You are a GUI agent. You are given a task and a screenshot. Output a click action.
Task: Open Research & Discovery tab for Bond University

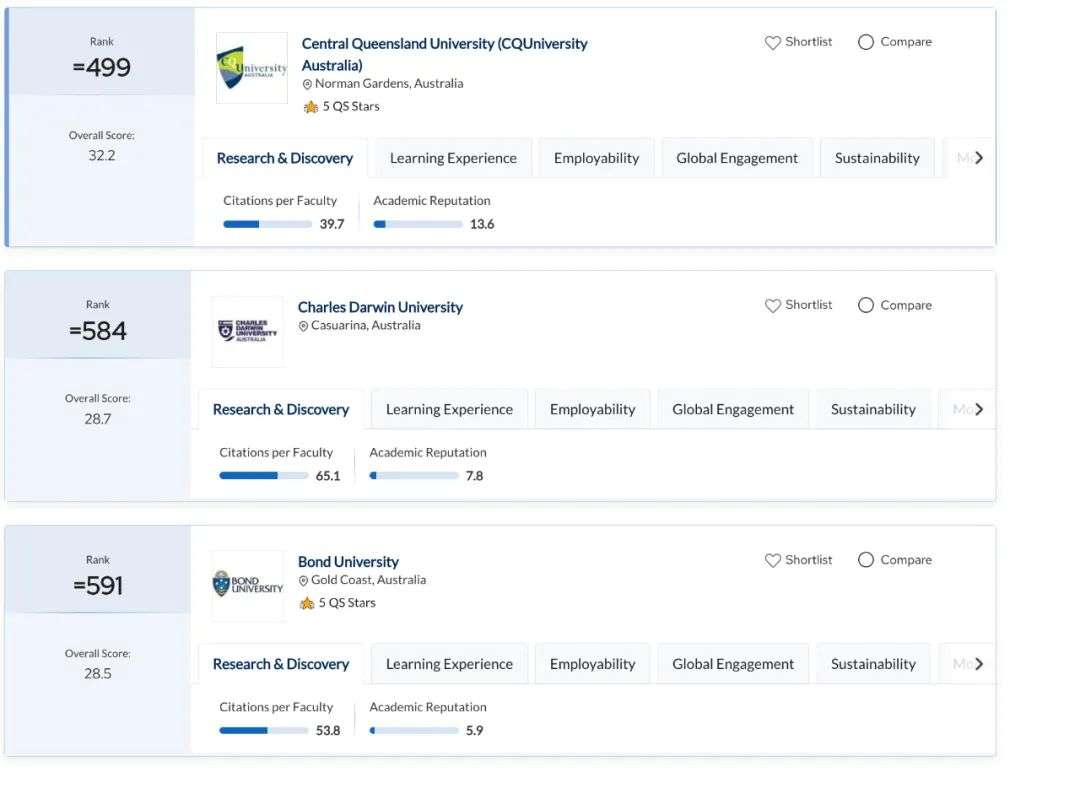click(280, 665)
